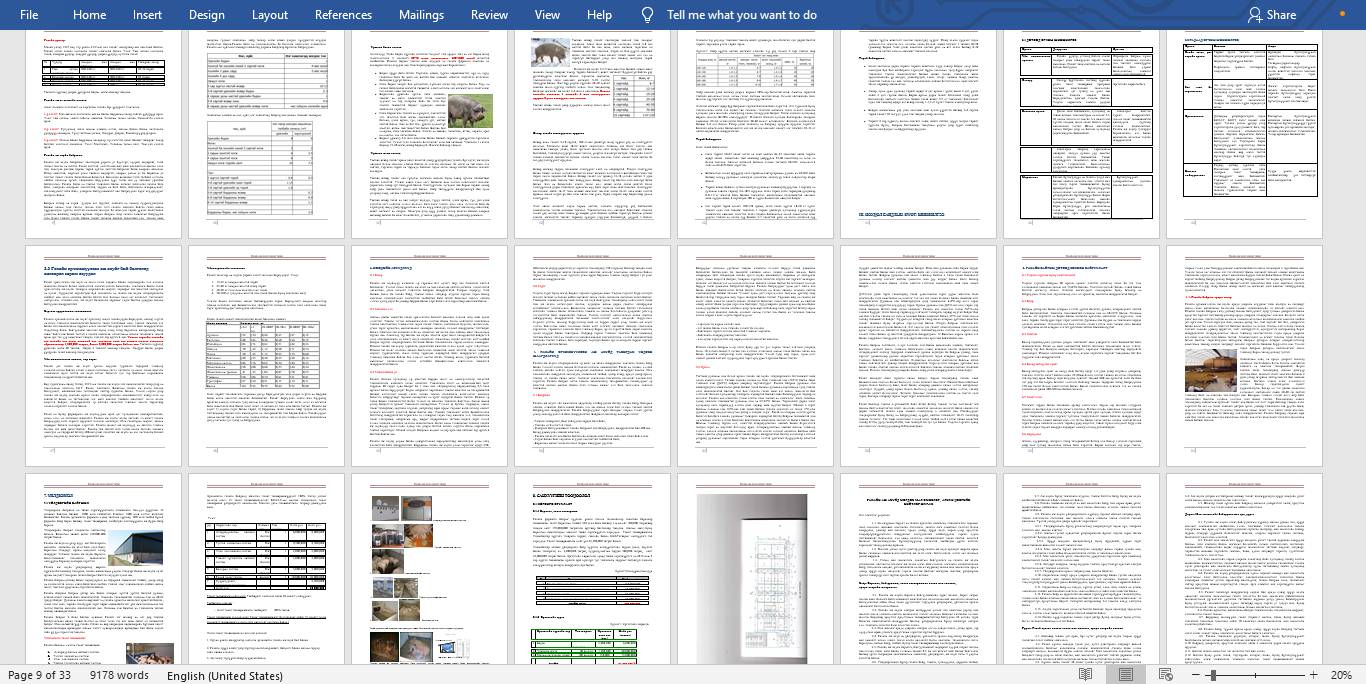Open the View tab
The height and width of the screenshot is (684, 1366).
click(547, 15)
